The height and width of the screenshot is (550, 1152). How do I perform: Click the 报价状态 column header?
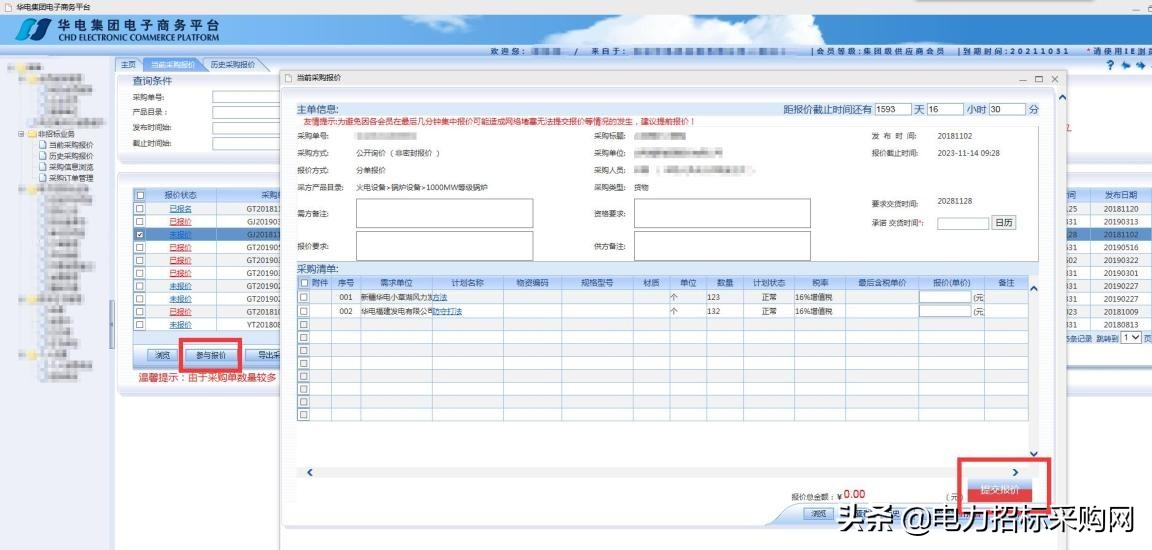pos(180,195)
